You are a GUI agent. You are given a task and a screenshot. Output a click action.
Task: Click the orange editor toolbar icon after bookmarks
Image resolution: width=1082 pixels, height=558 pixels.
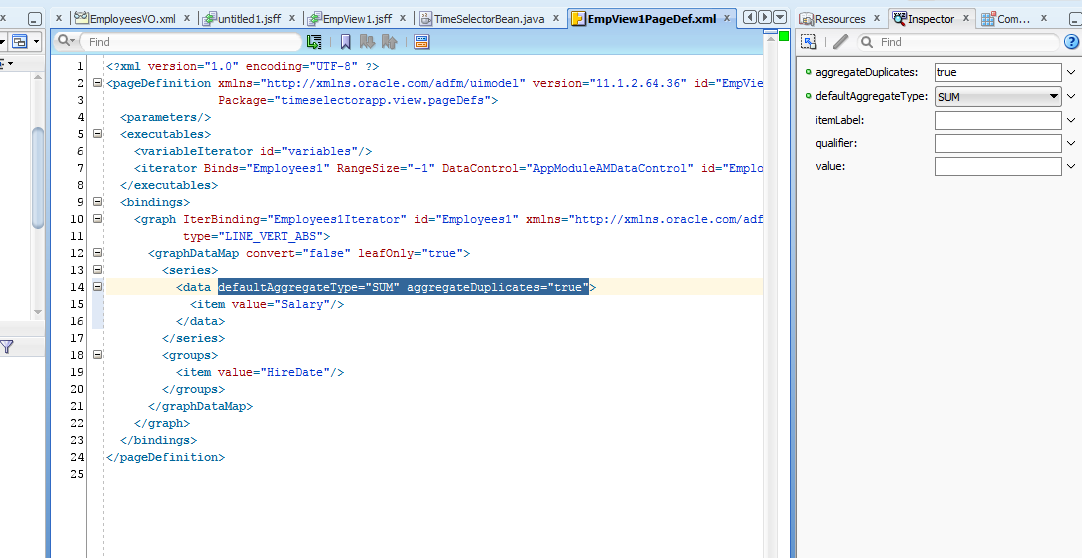(x=422, y=42)
